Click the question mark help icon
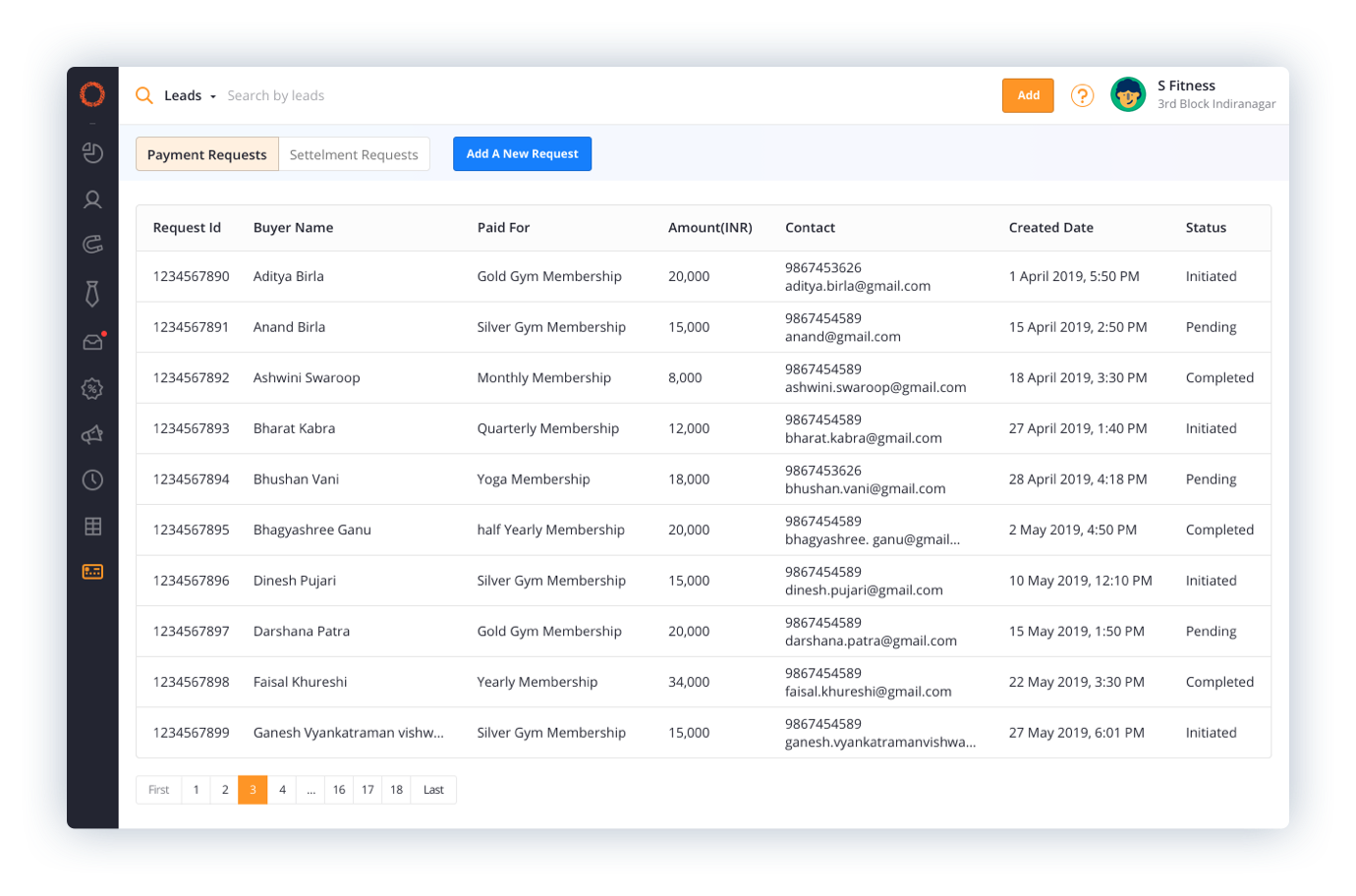 tap(1082, 95)
